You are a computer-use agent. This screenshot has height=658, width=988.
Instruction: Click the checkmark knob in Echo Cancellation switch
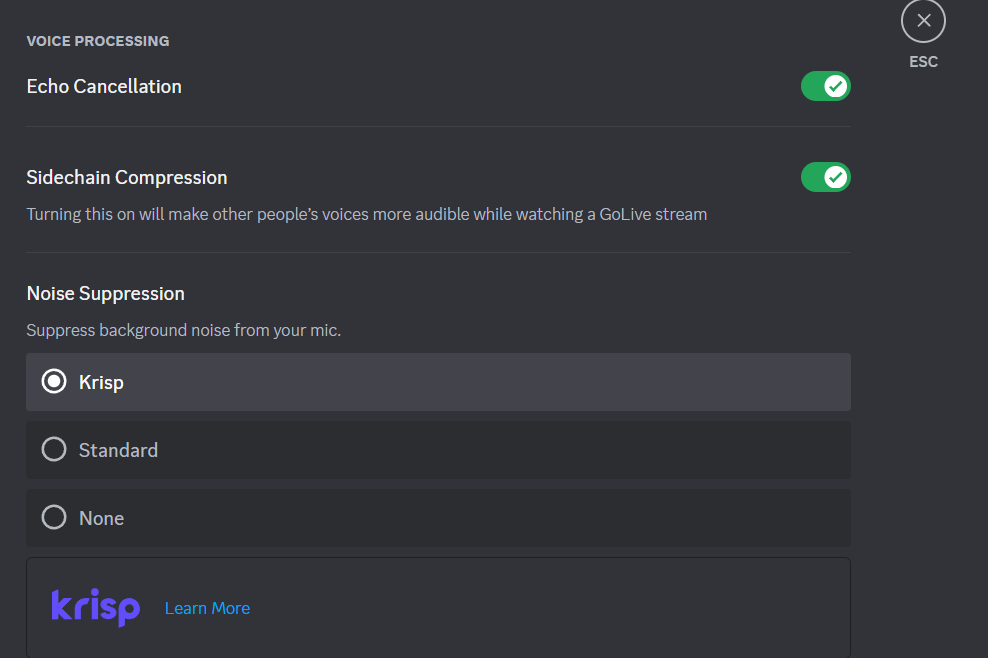click(836, 87)
